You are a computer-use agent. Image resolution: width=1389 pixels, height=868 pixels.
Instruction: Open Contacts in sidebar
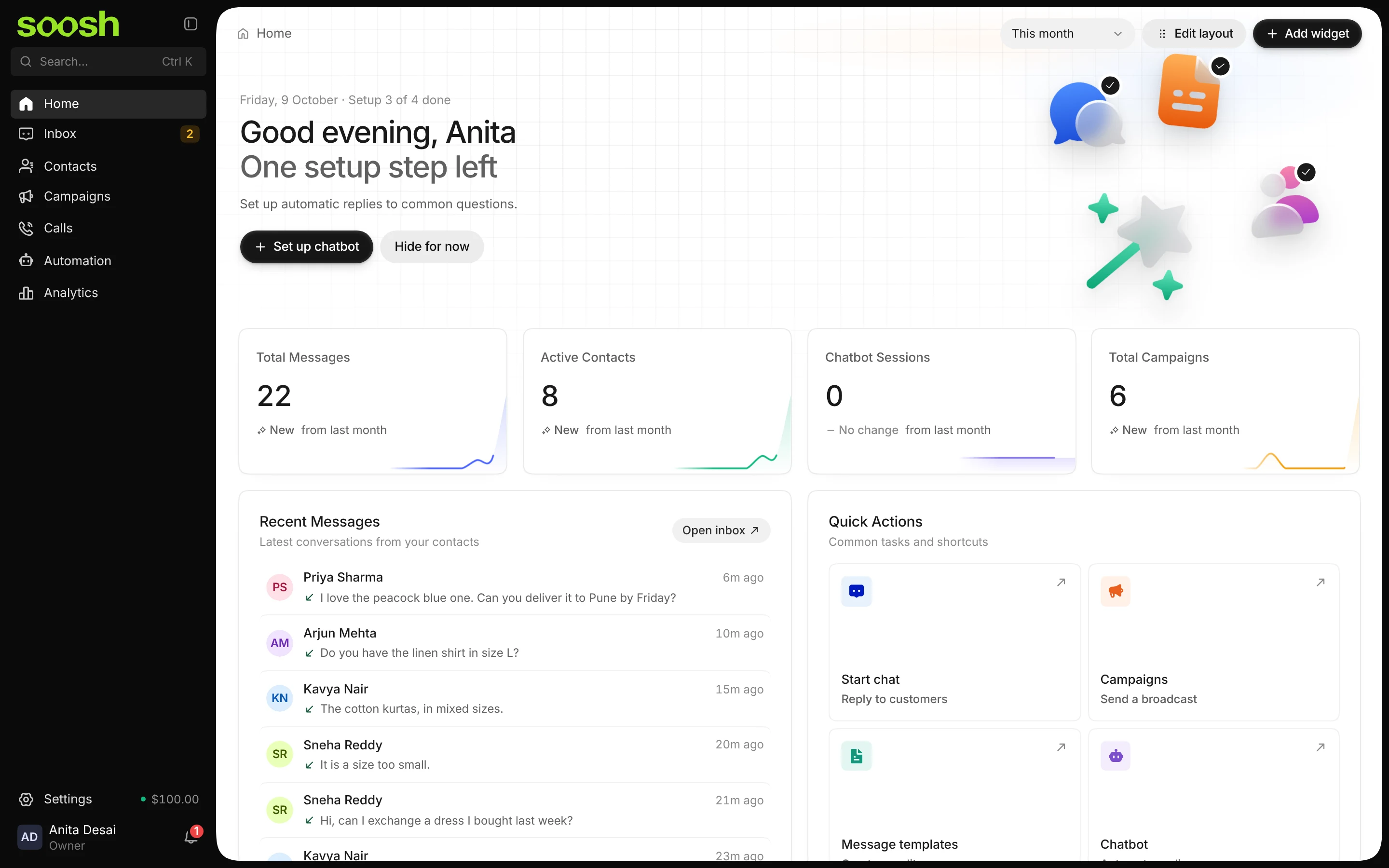coord(109,166)
